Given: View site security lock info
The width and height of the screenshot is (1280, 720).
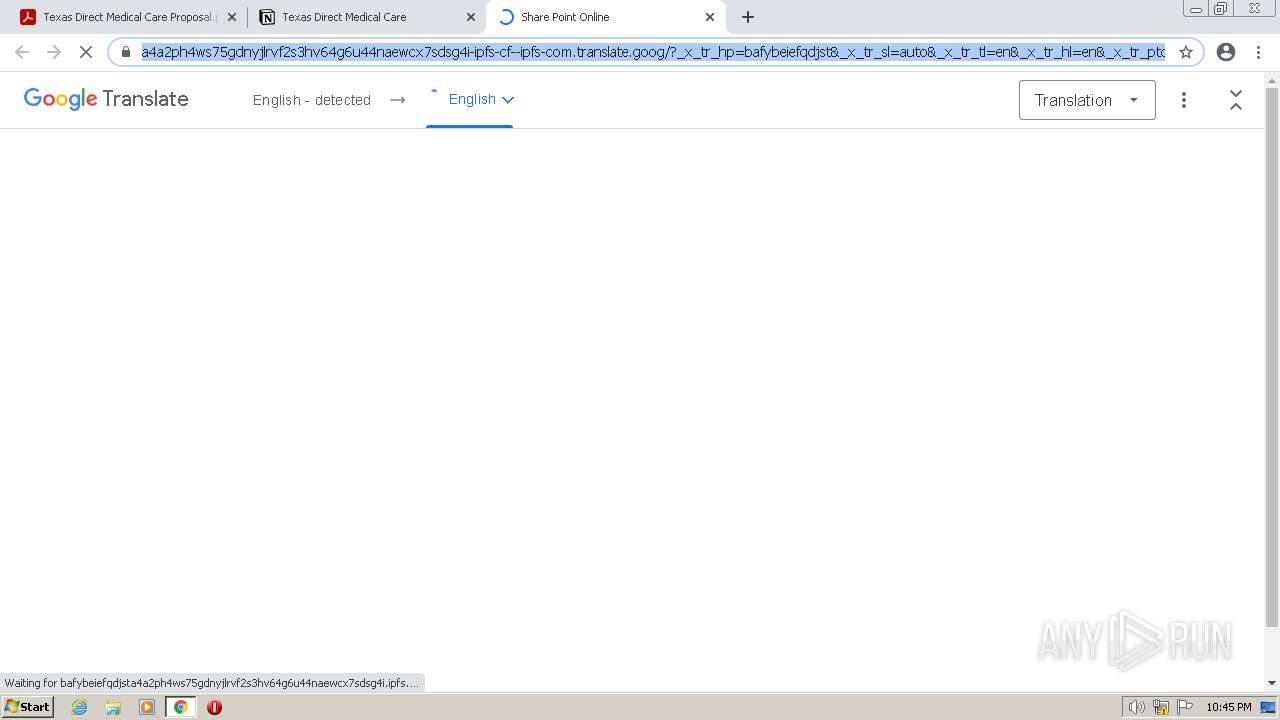Looking at the screenshot, I should coord(126,52).
